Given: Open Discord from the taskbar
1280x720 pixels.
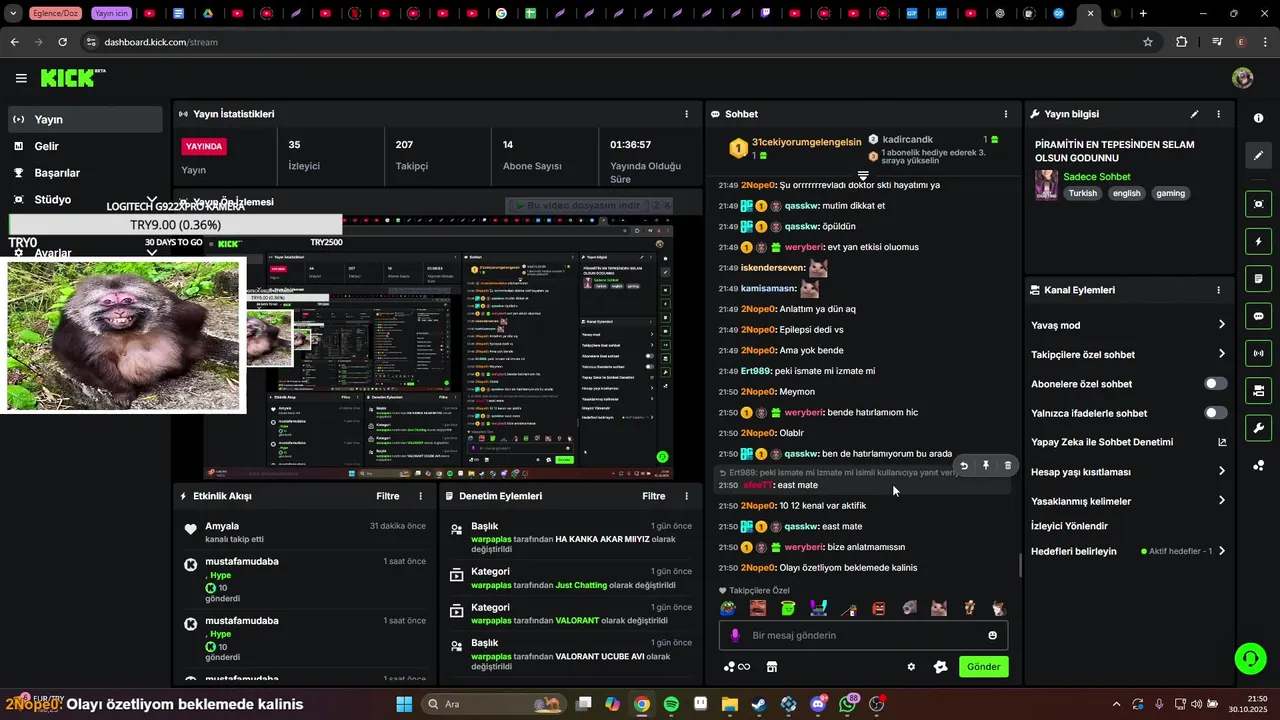Looking at the screenshot, I should pos(818,704).
